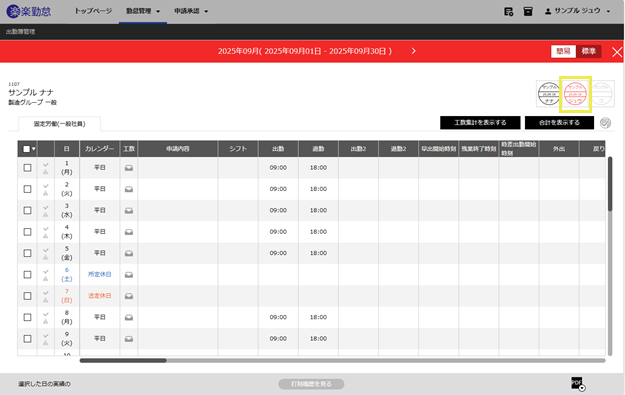Click the シフト column header
This screenshot has width=625, height=395.
tap(238, 149)
